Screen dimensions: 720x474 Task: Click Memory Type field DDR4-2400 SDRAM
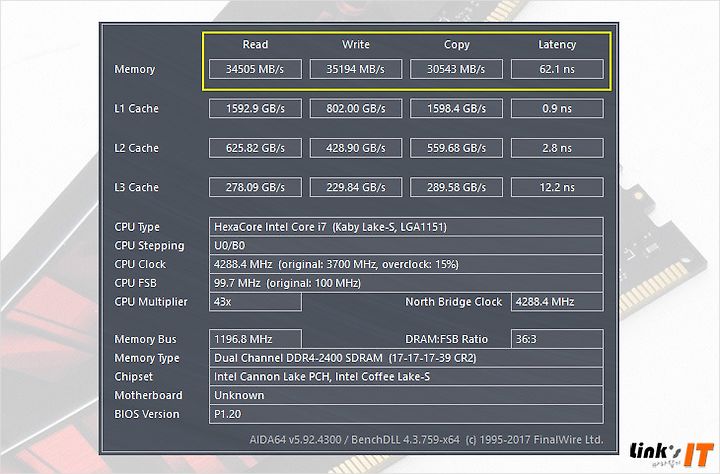coord(406,358)
